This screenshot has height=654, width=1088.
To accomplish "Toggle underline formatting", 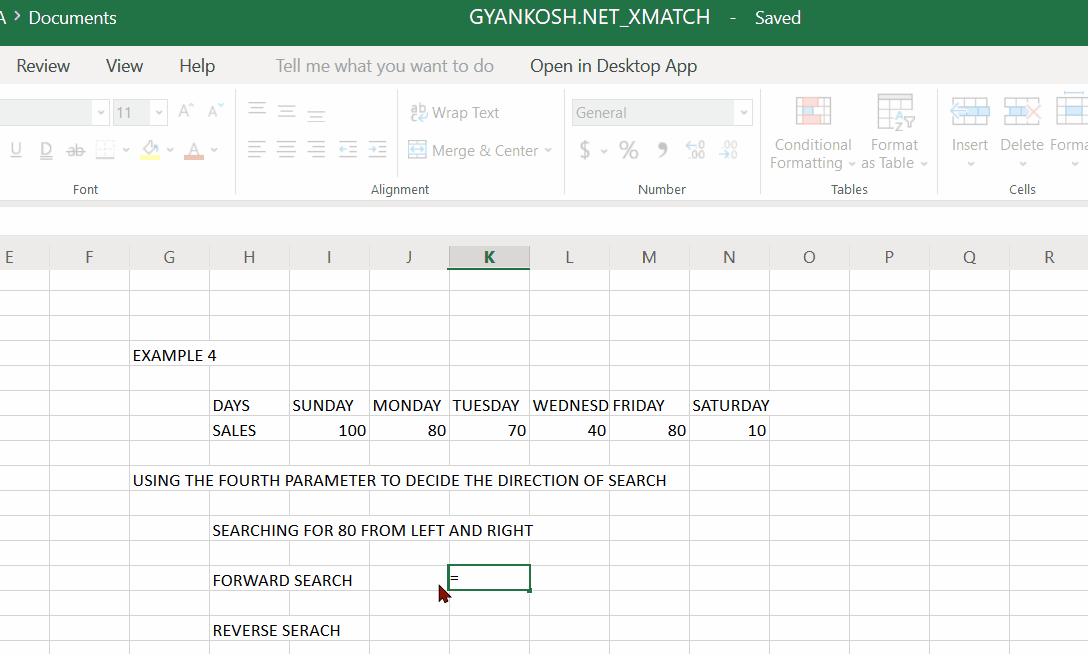I will (16, 149).
